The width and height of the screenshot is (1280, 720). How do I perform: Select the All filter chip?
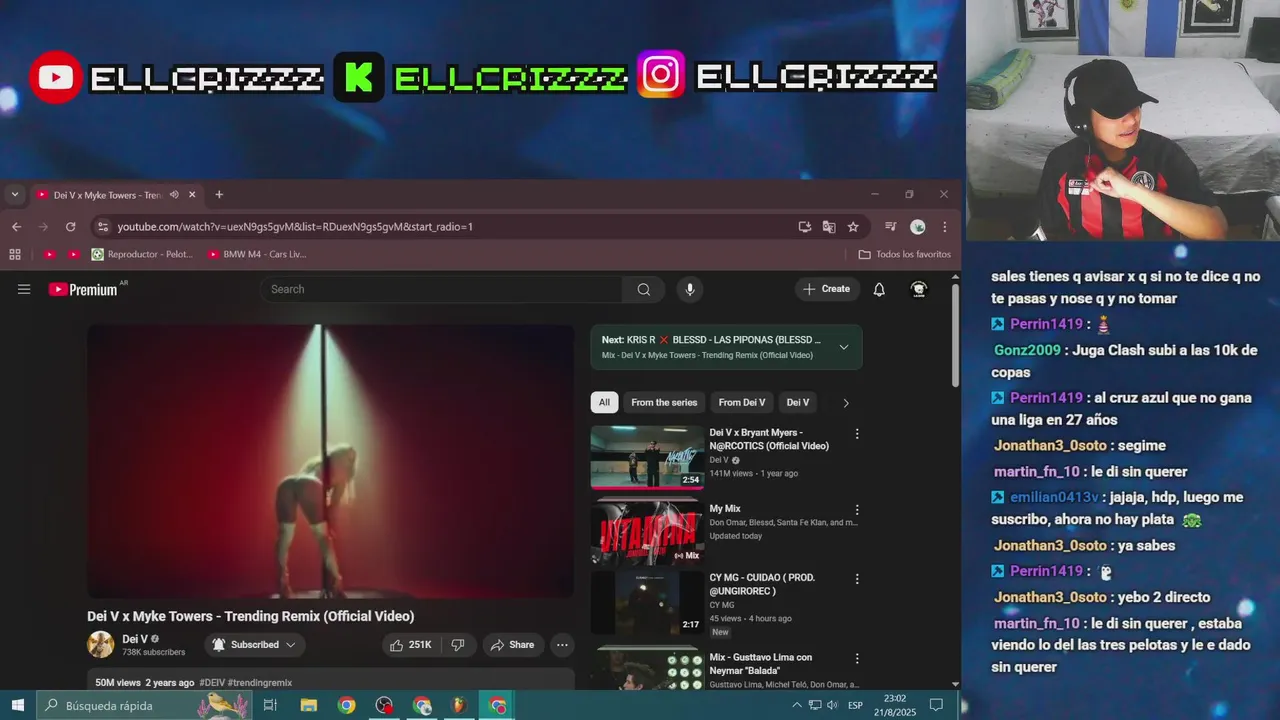tap(604, 403)
